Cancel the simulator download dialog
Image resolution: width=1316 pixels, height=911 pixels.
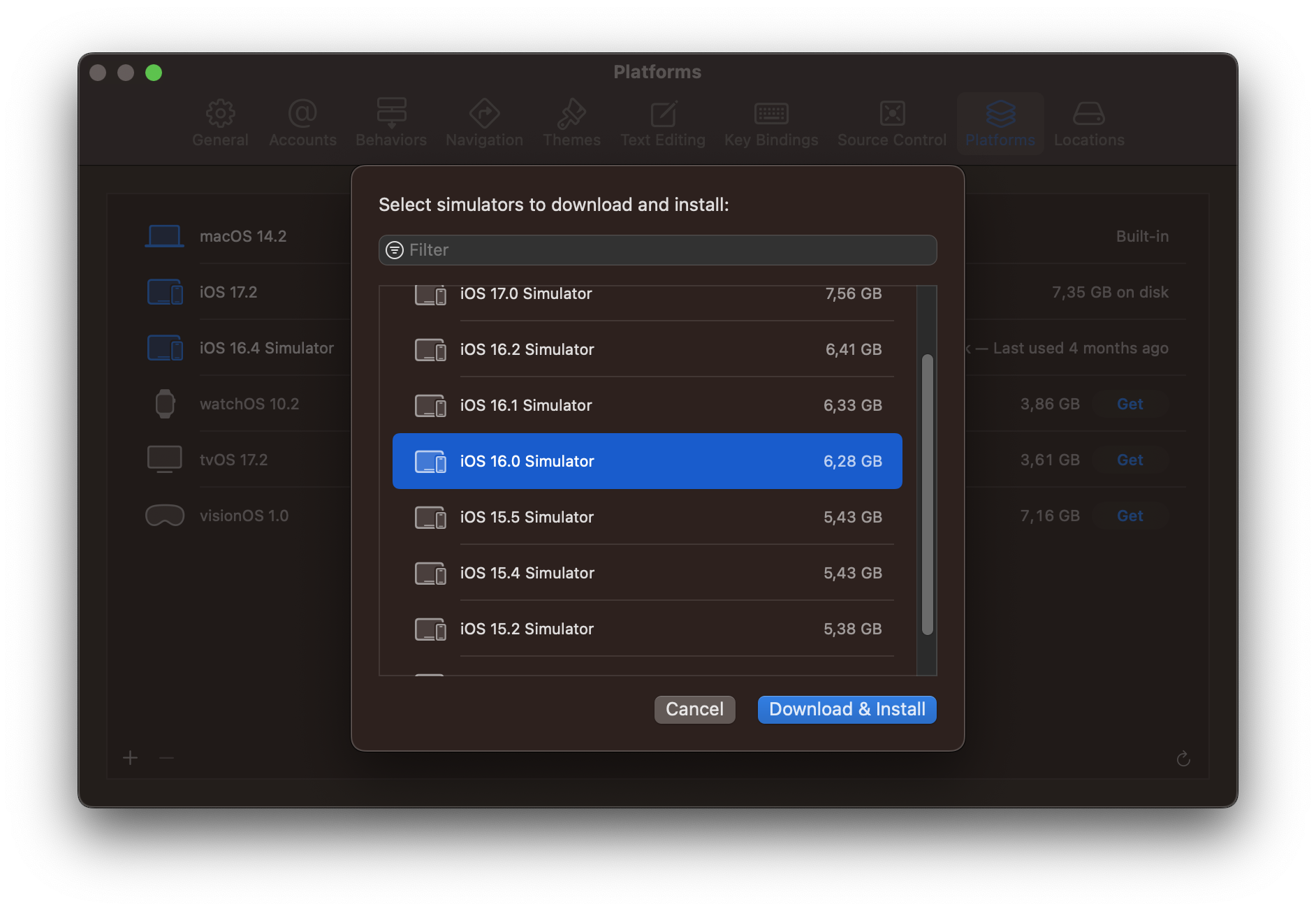point(694,709)
